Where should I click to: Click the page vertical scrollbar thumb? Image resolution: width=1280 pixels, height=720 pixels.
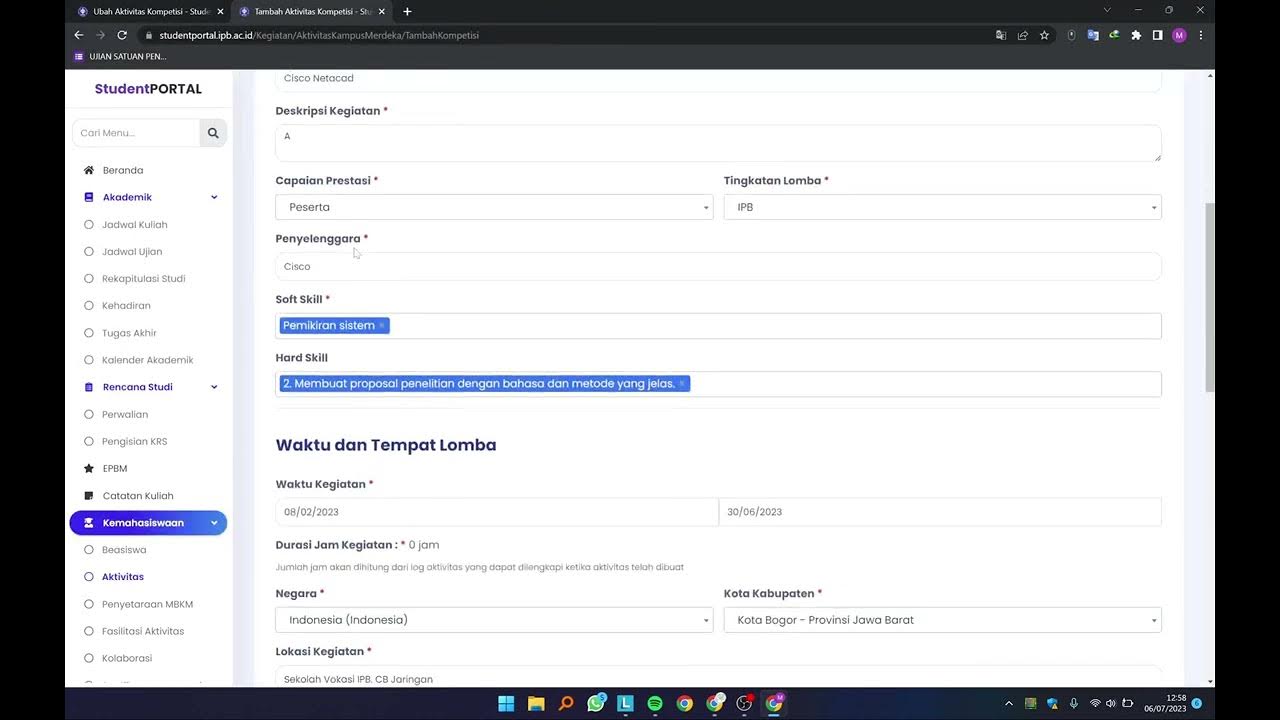coord(1210,297)
